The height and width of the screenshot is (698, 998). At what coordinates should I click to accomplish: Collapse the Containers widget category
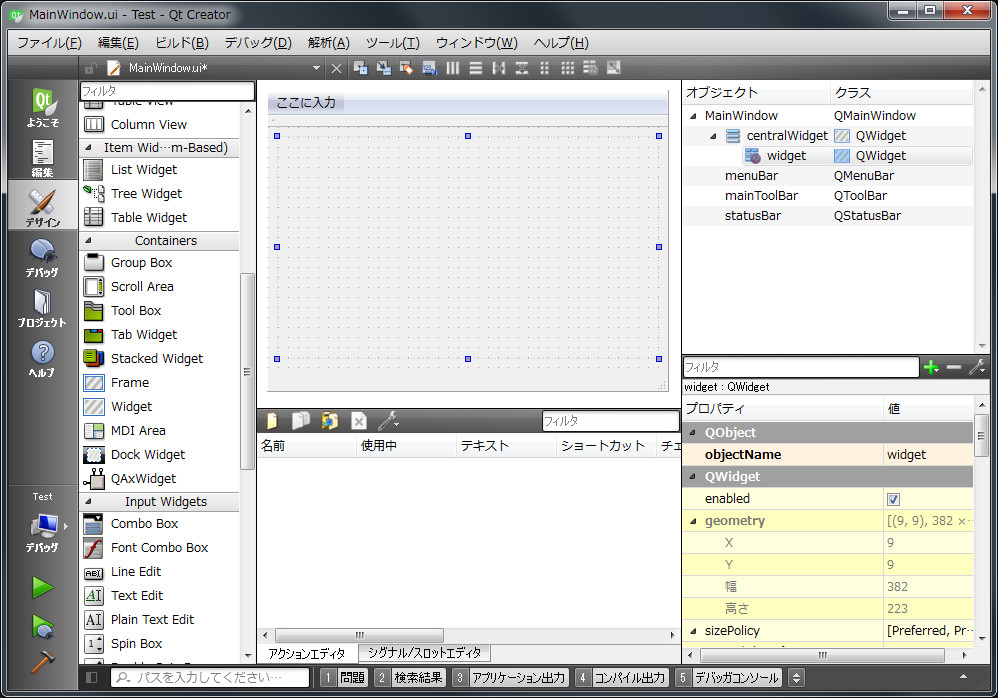point(88,241)
